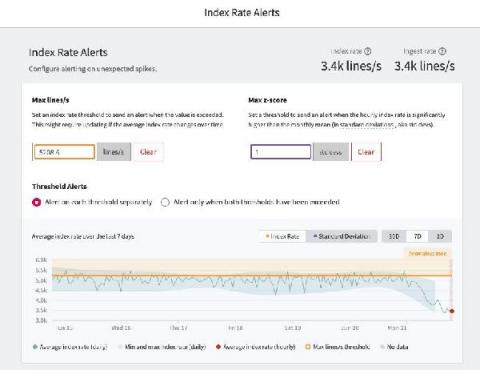Switch chart range to 1D
The width and height of the screenshot is (480, 370).
440,236
